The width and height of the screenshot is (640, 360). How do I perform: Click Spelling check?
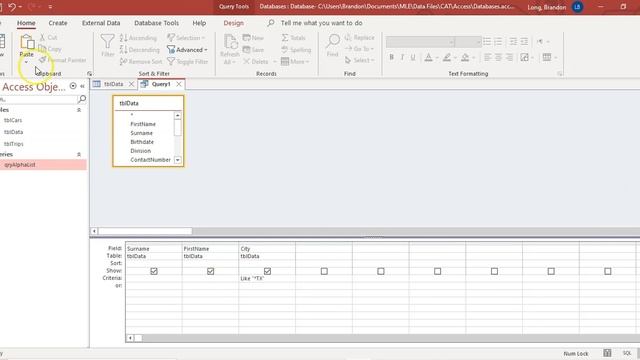[x=296, y=50]
